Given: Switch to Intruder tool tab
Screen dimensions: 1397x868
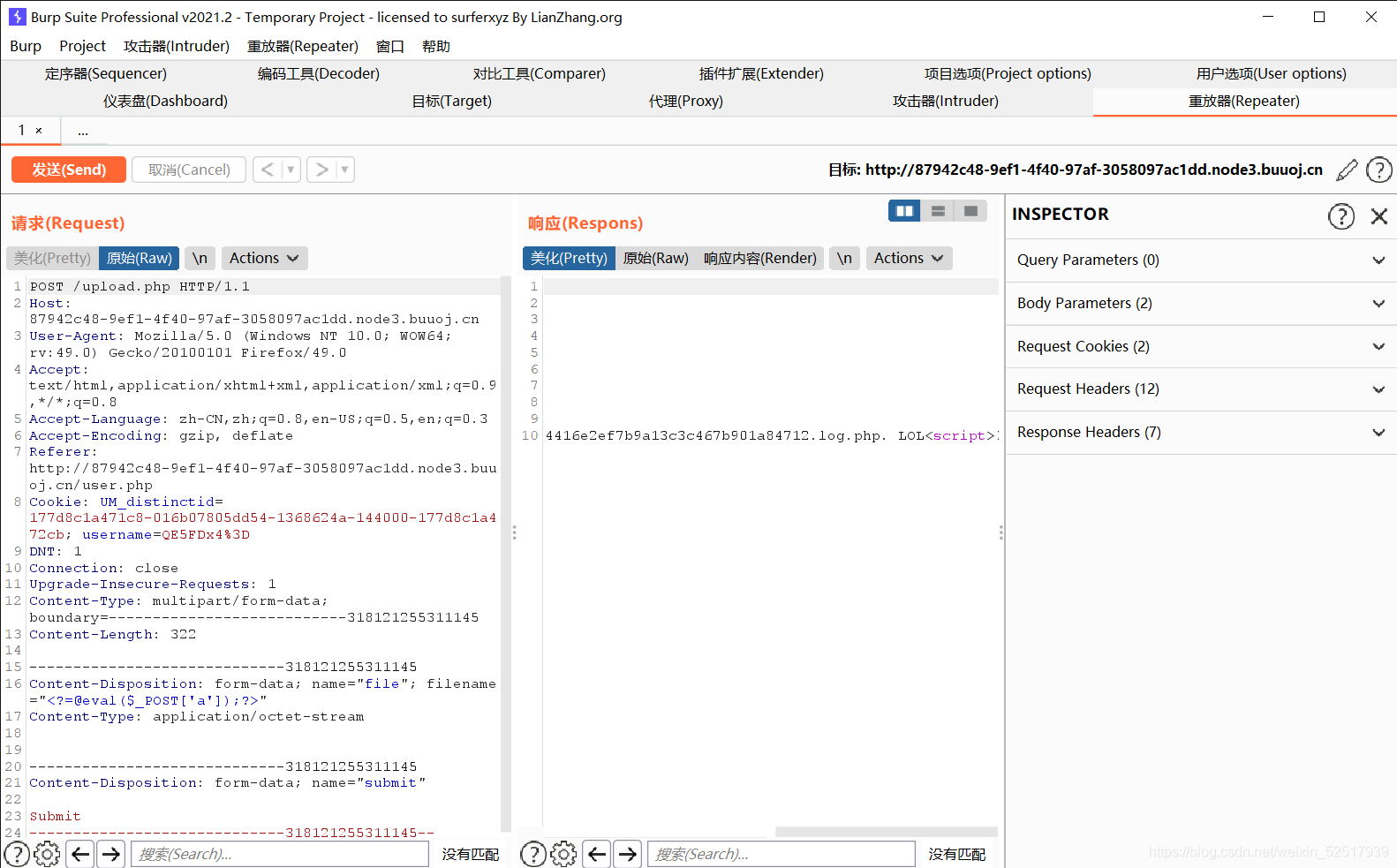Looking at the screenshot, I should [x=946, y=102].
